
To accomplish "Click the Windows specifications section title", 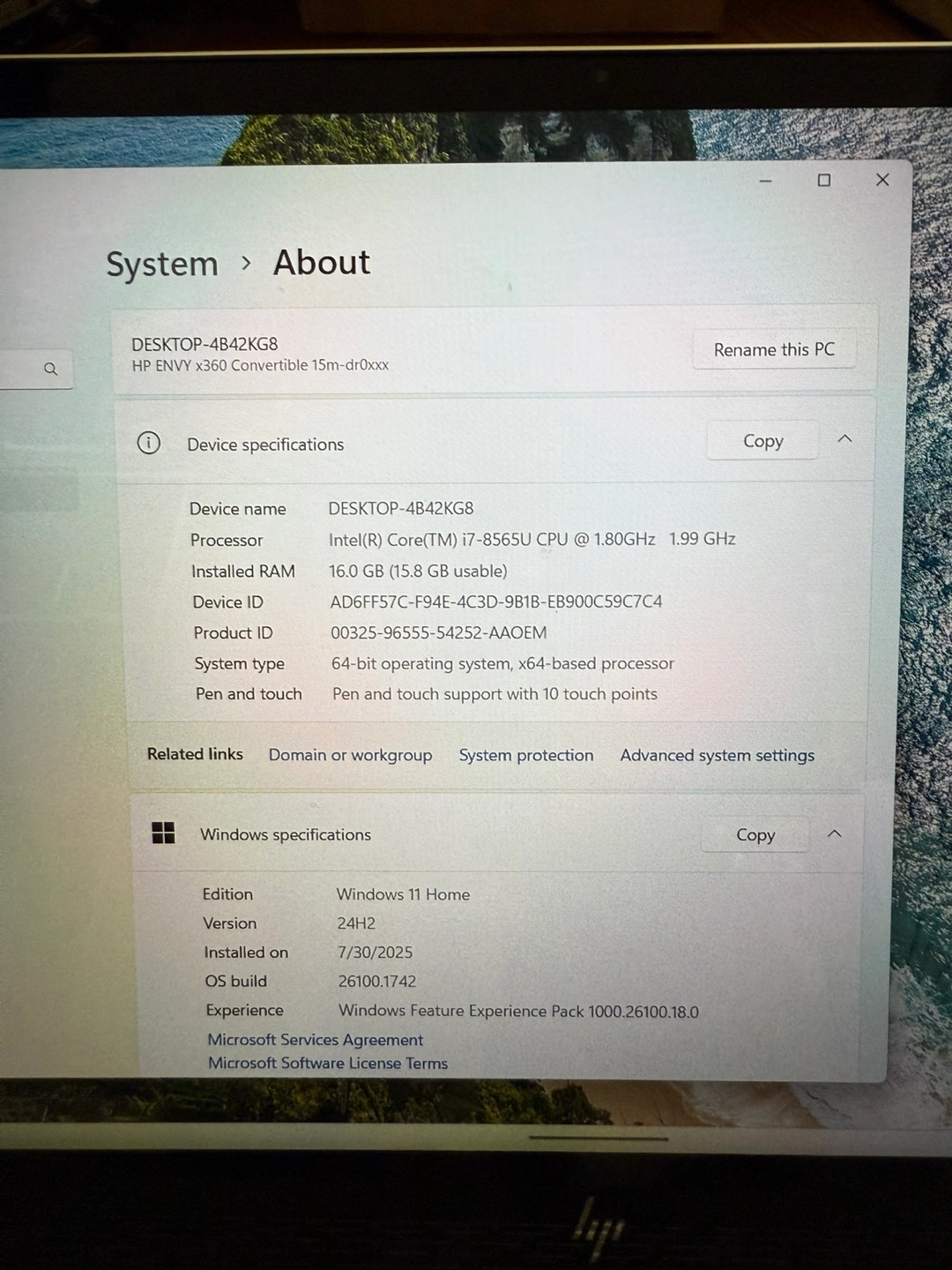I will click(x=286, y=834).
